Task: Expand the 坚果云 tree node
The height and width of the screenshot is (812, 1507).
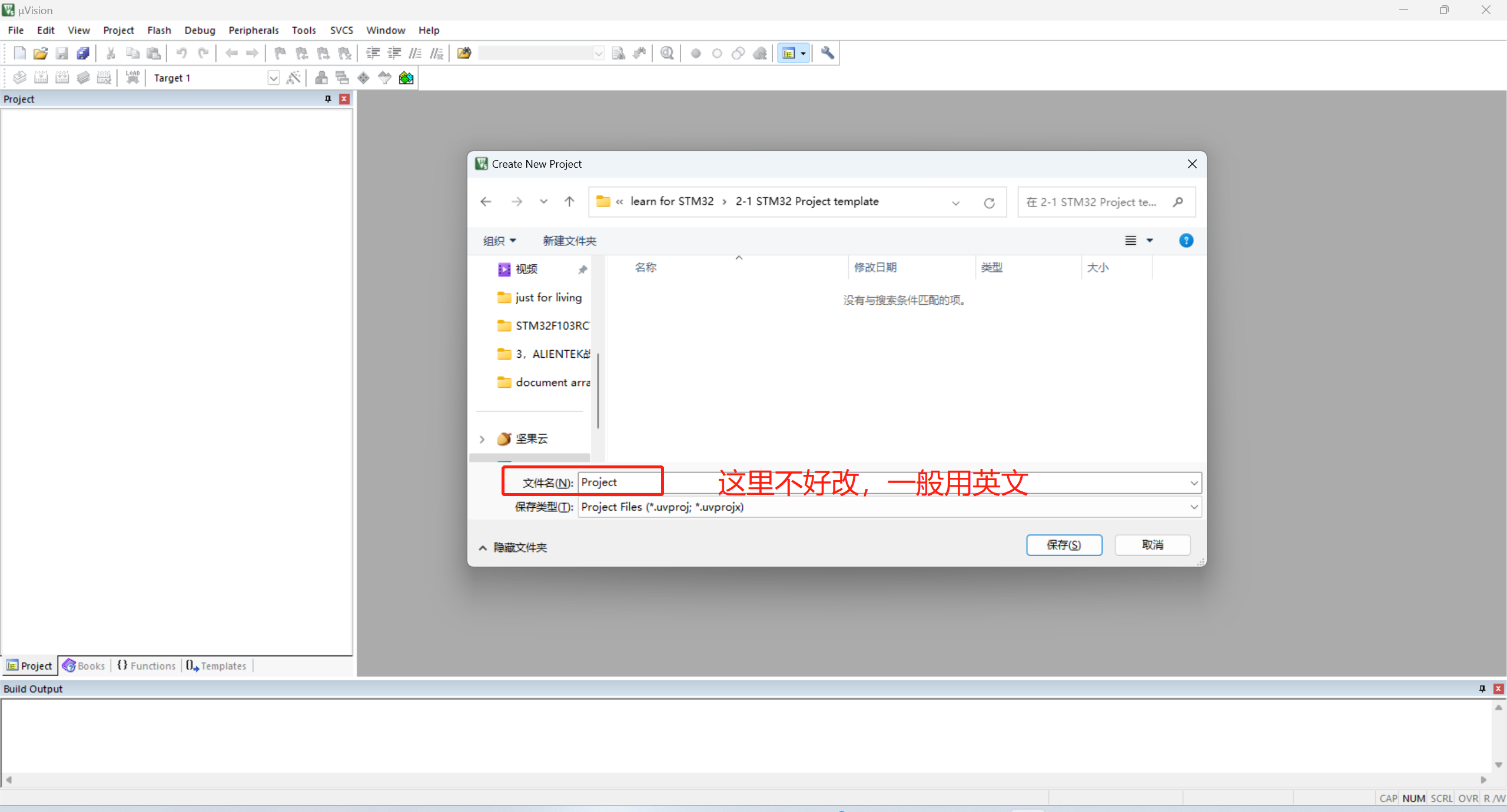Action: pyautogui.click(x=482, y=439)
